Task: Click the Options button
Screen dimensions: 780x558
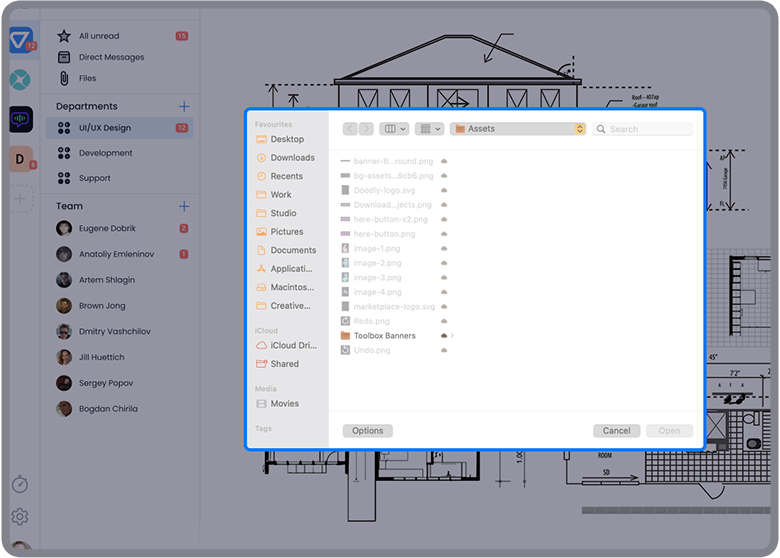Action: coord(367,431)
